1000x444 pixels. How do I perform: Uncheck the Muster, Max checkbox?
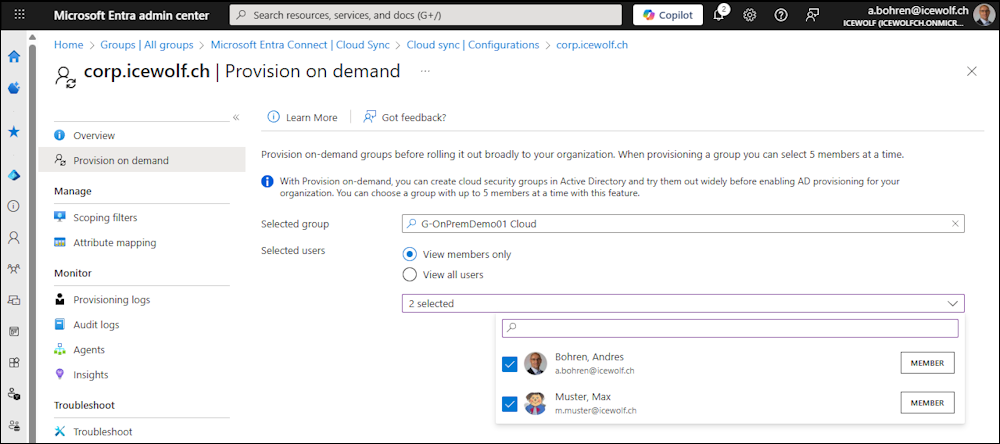(510, 403)
